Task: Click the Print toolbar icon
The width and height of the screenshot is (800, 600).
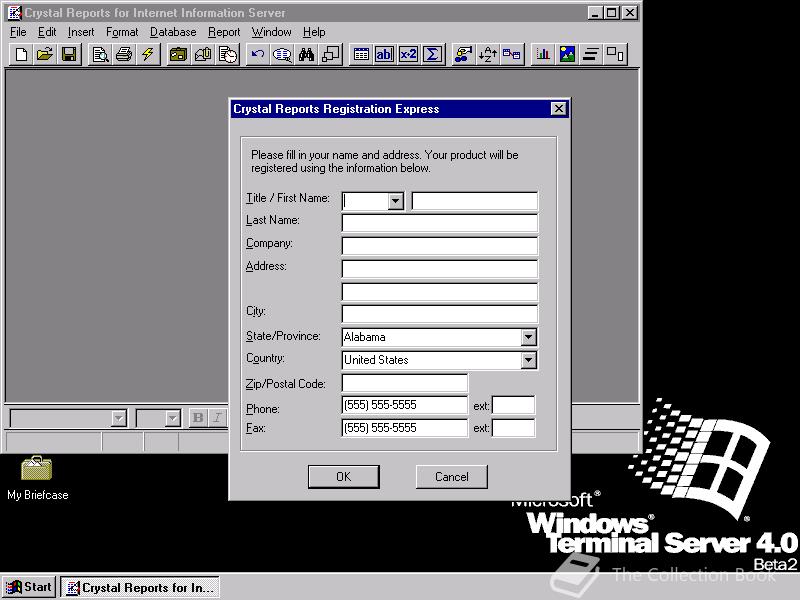Action: (124, 54)
